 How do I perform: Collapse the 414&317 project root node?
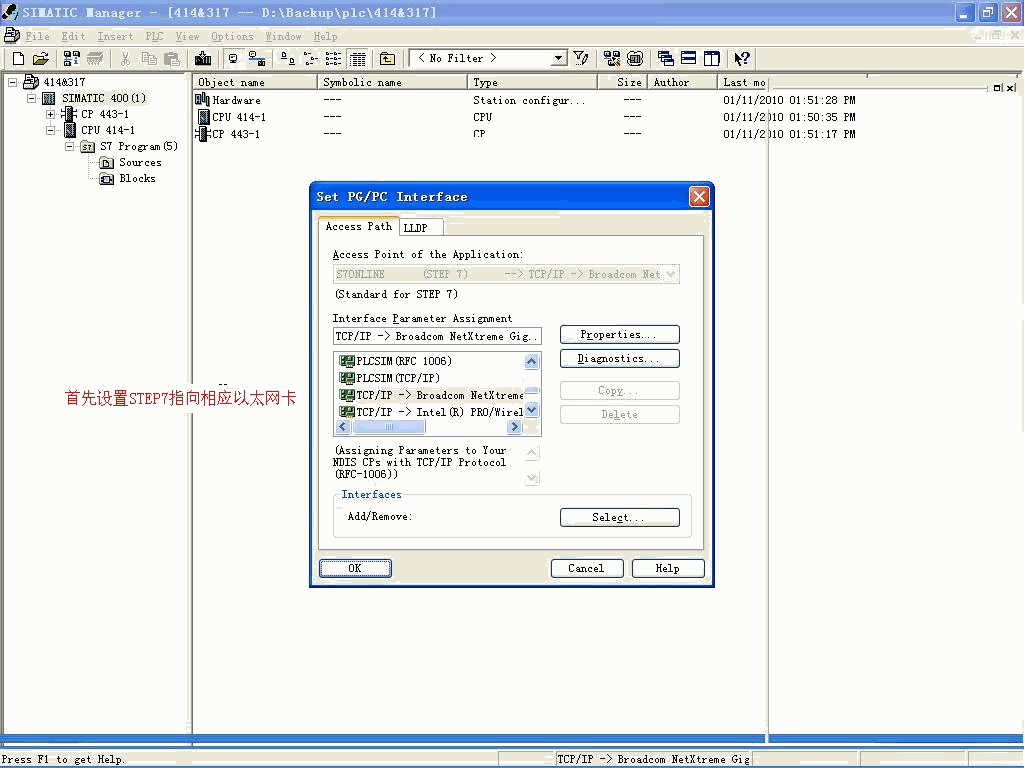(12, 82)
